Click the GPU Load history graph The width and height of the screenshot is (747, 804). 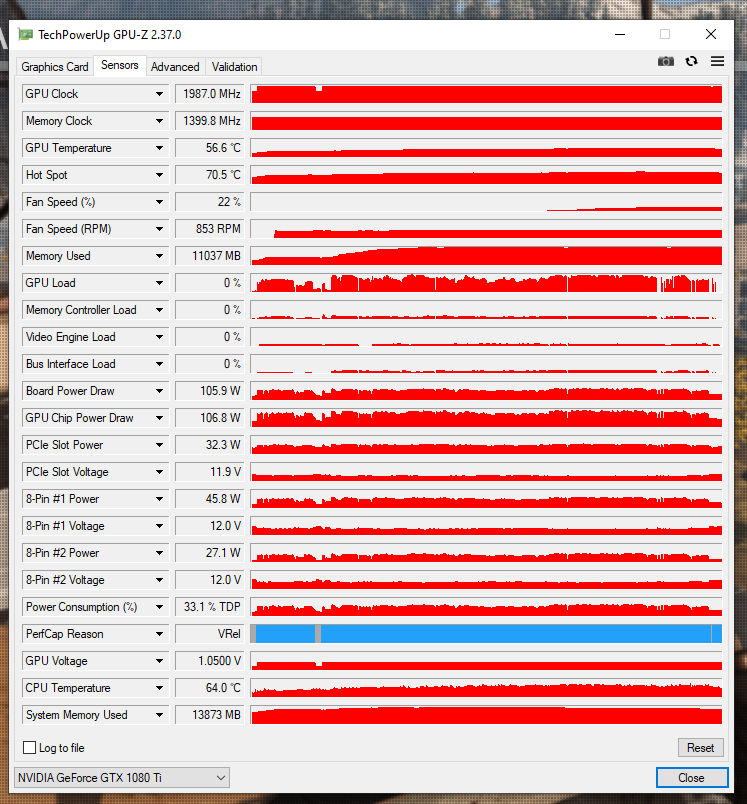click(x=486, y=283)
